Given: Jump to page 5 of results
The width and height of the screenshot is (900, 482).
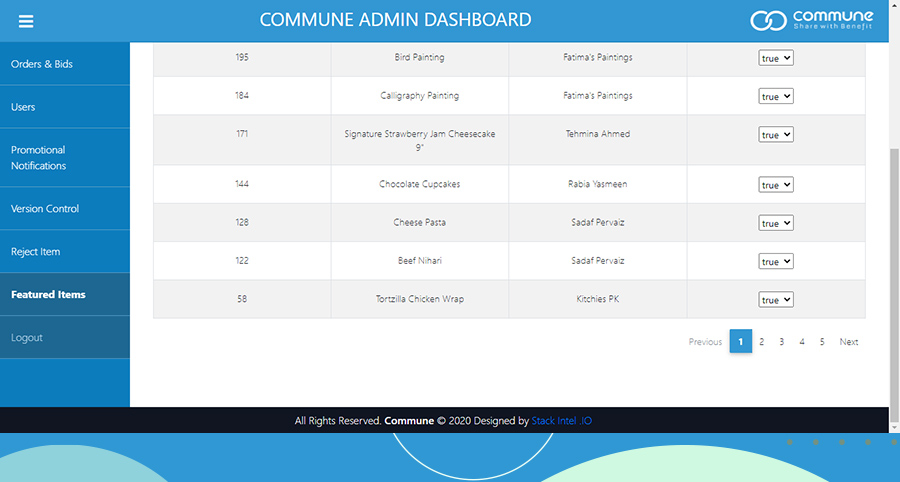Looking at the screenshot, I should click(x=822, y=342).
